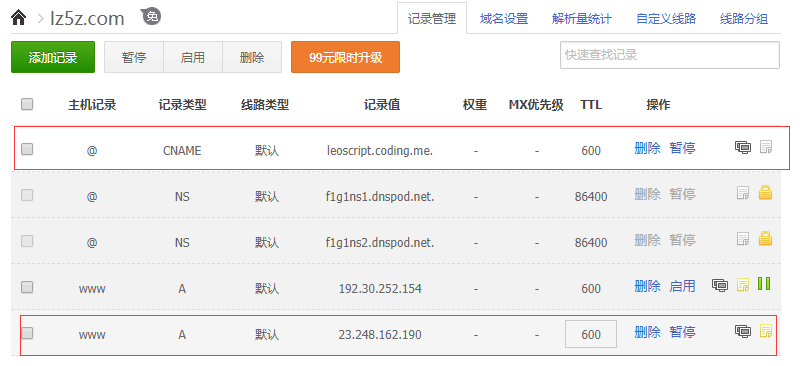Click 启用 link on the 192.30.252.154 row
The image size is (800, 366).
(x=682, y=286)
